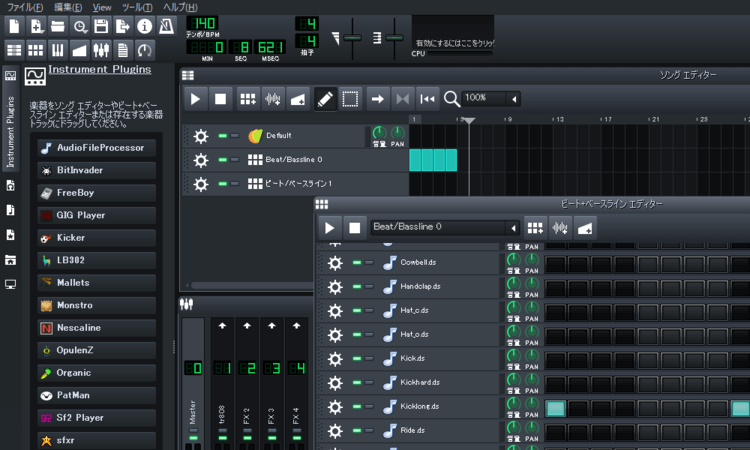Screen dimensions: 750x450
Task: Mute the Cowbell.ds track
Action: pyautogui.click(x=356, y=262)
